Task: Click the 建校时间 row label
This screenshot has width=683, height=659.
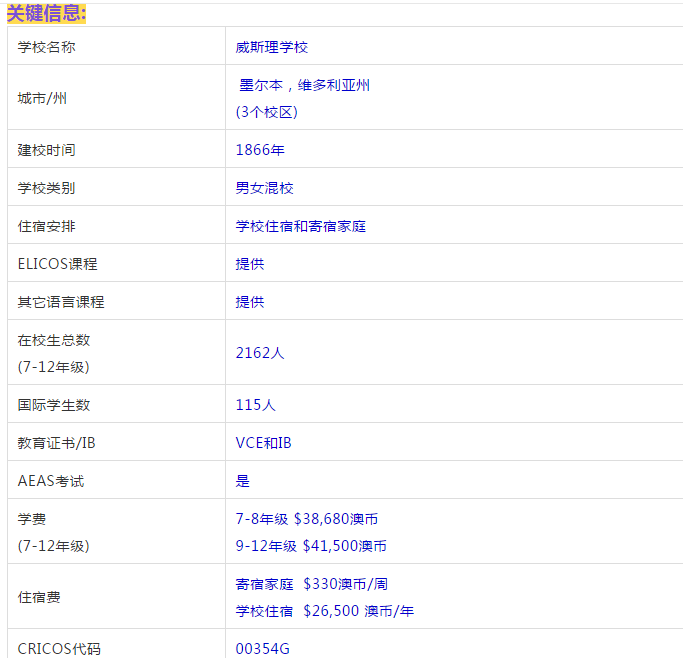Action: [47, 150]
